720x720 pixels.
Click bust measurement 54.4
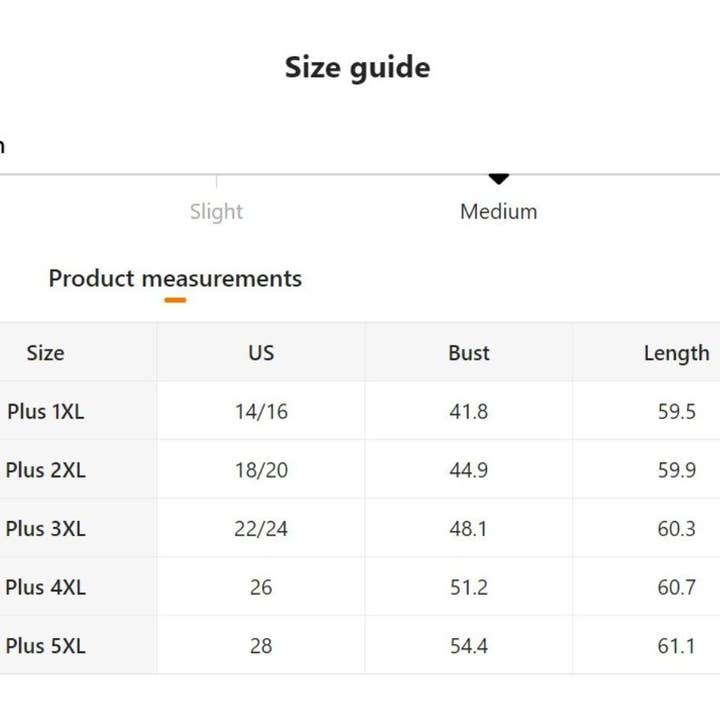pyautogui.click(x=468, y=646)
